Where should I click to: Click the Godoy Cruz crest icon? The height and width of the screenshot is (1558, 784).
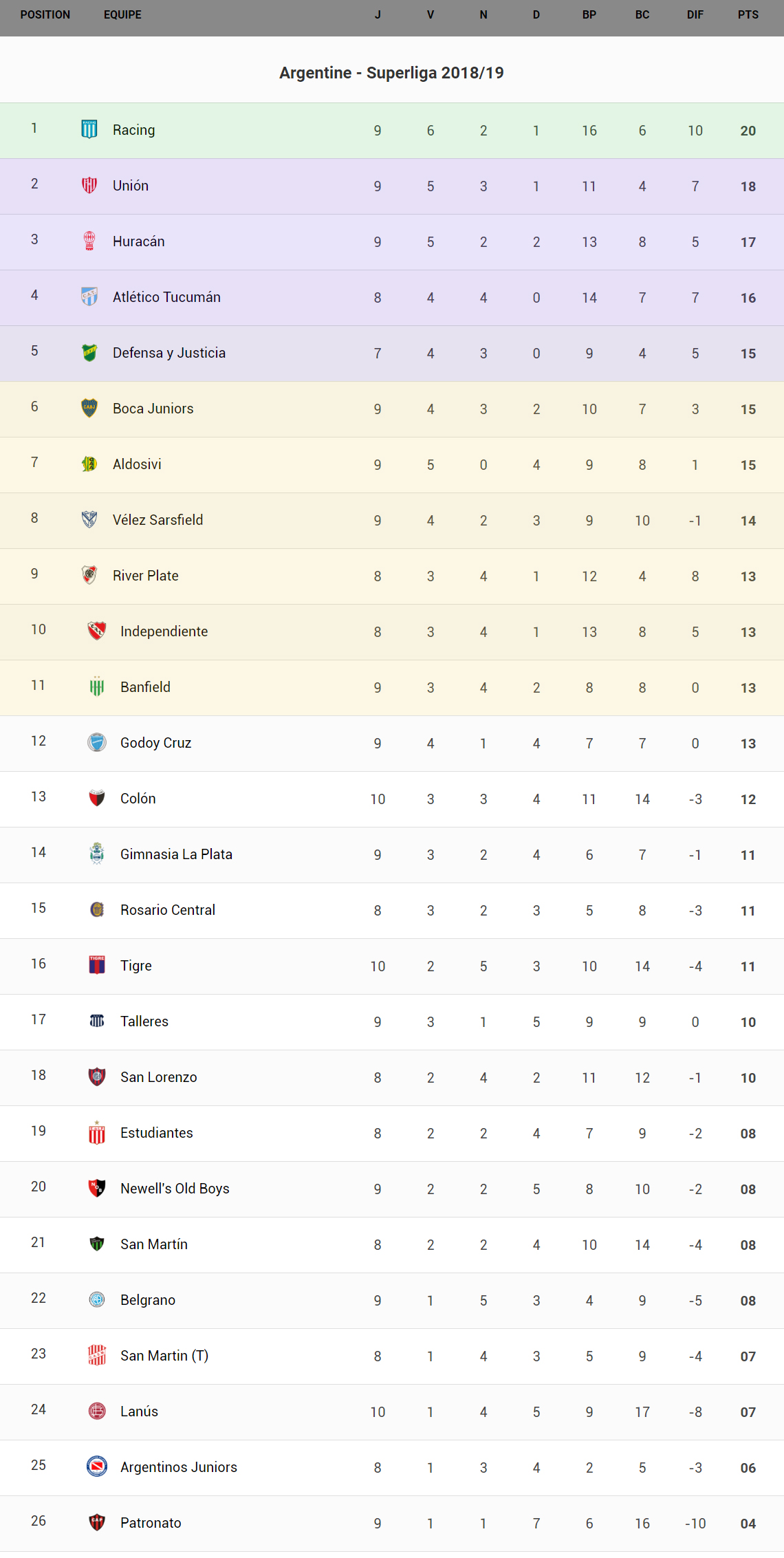pos(97,742)
